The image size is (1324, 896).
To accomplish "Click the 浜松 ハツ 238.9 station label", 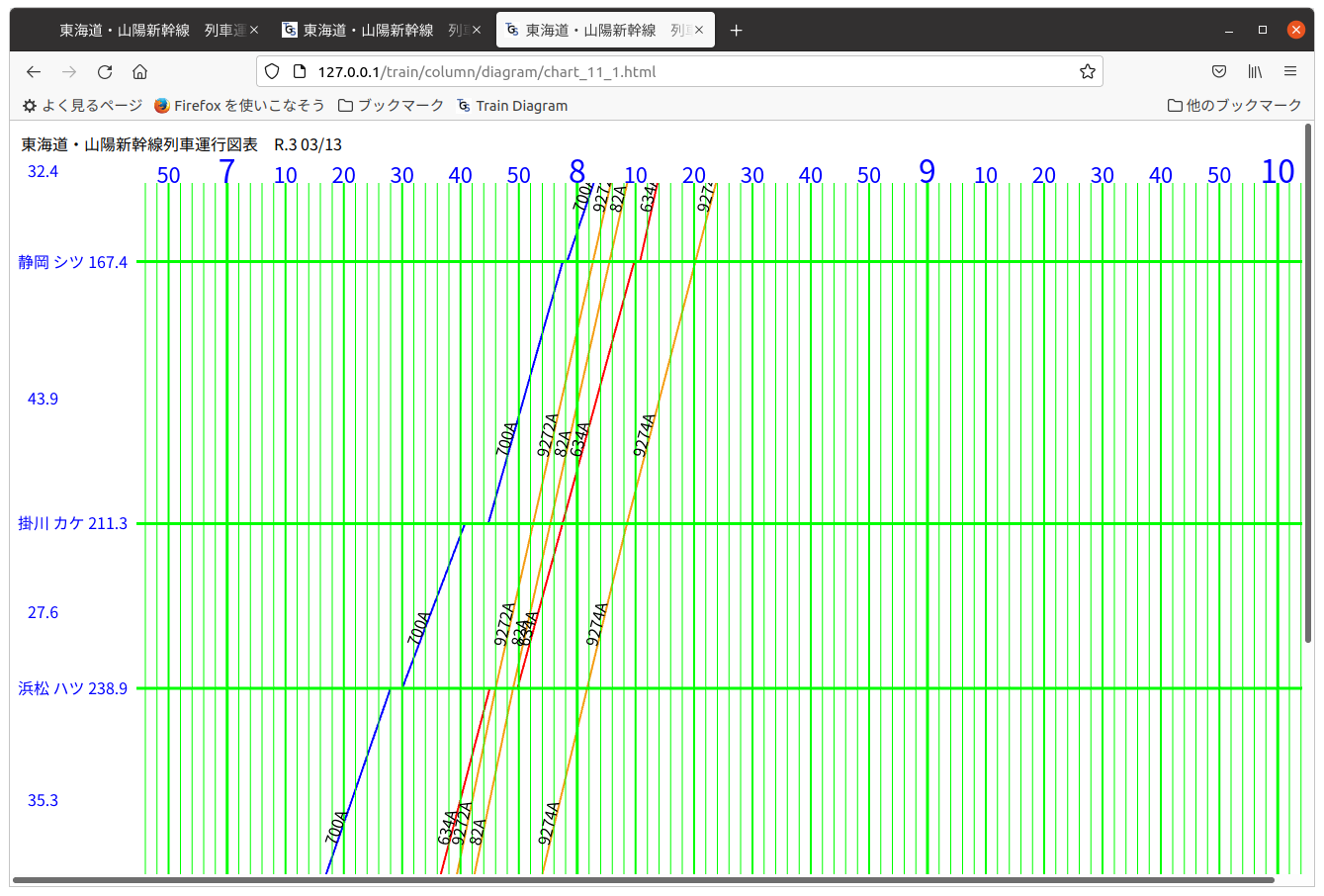I will [73, 688].
